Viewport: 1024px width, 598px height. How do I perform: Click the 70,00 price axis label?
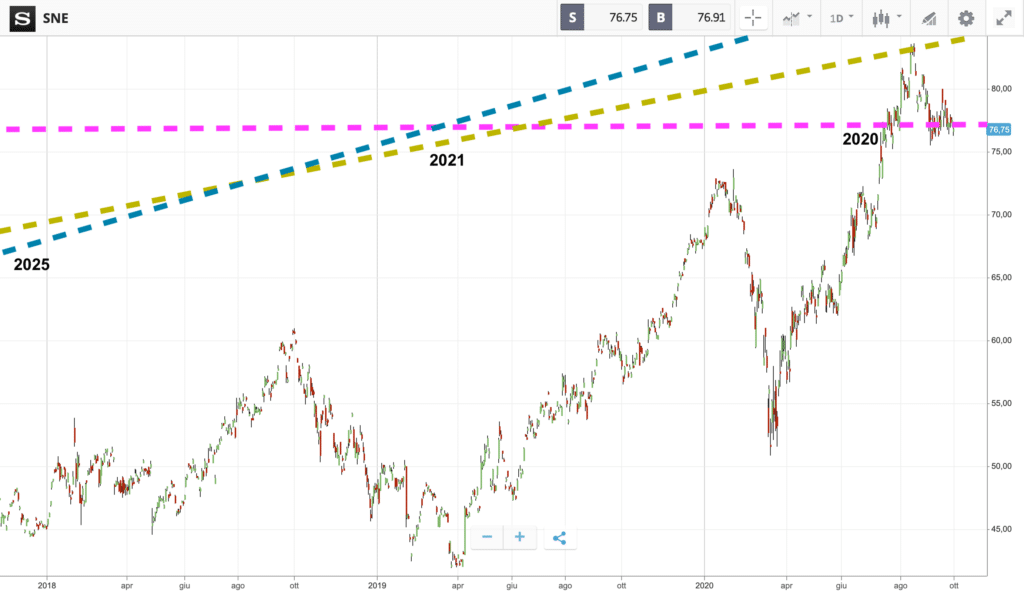pos(1000,214)
